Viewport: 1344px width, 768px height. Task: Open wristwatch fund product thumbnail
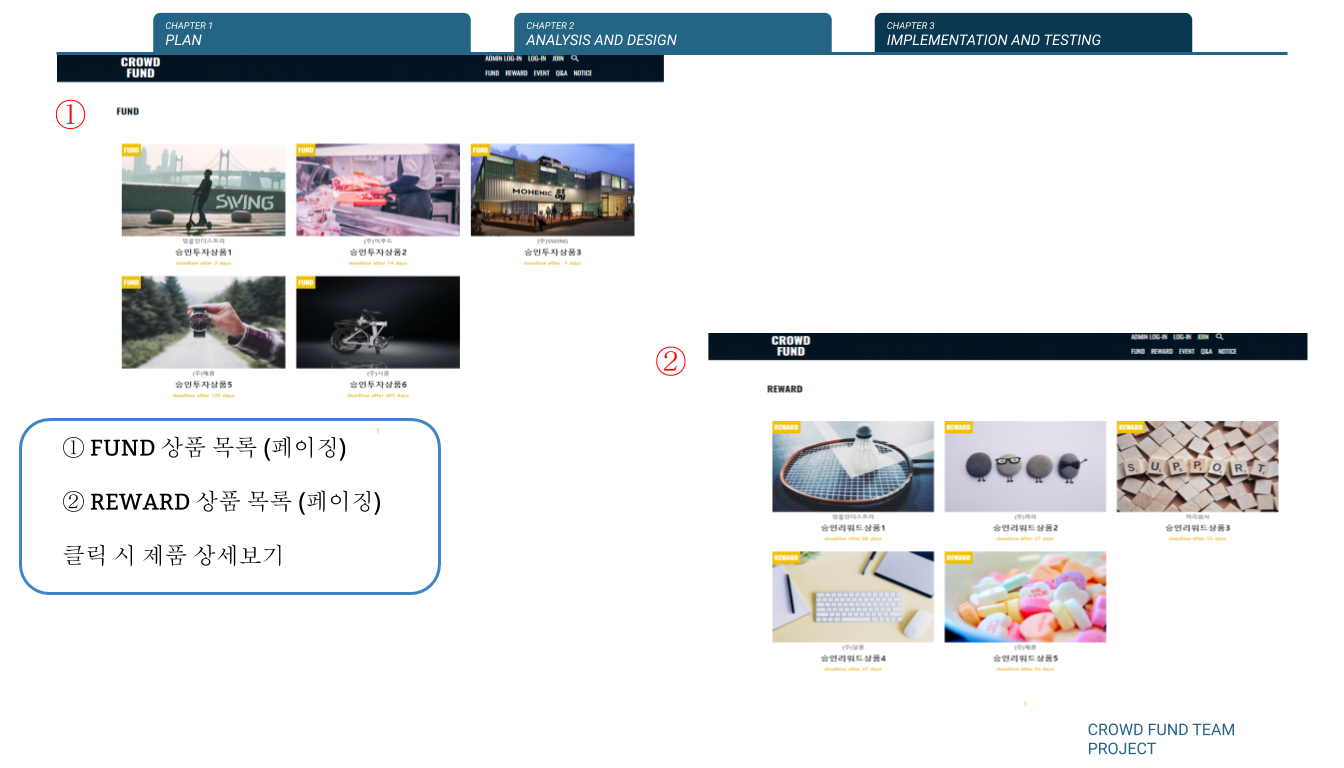(203, 322)
